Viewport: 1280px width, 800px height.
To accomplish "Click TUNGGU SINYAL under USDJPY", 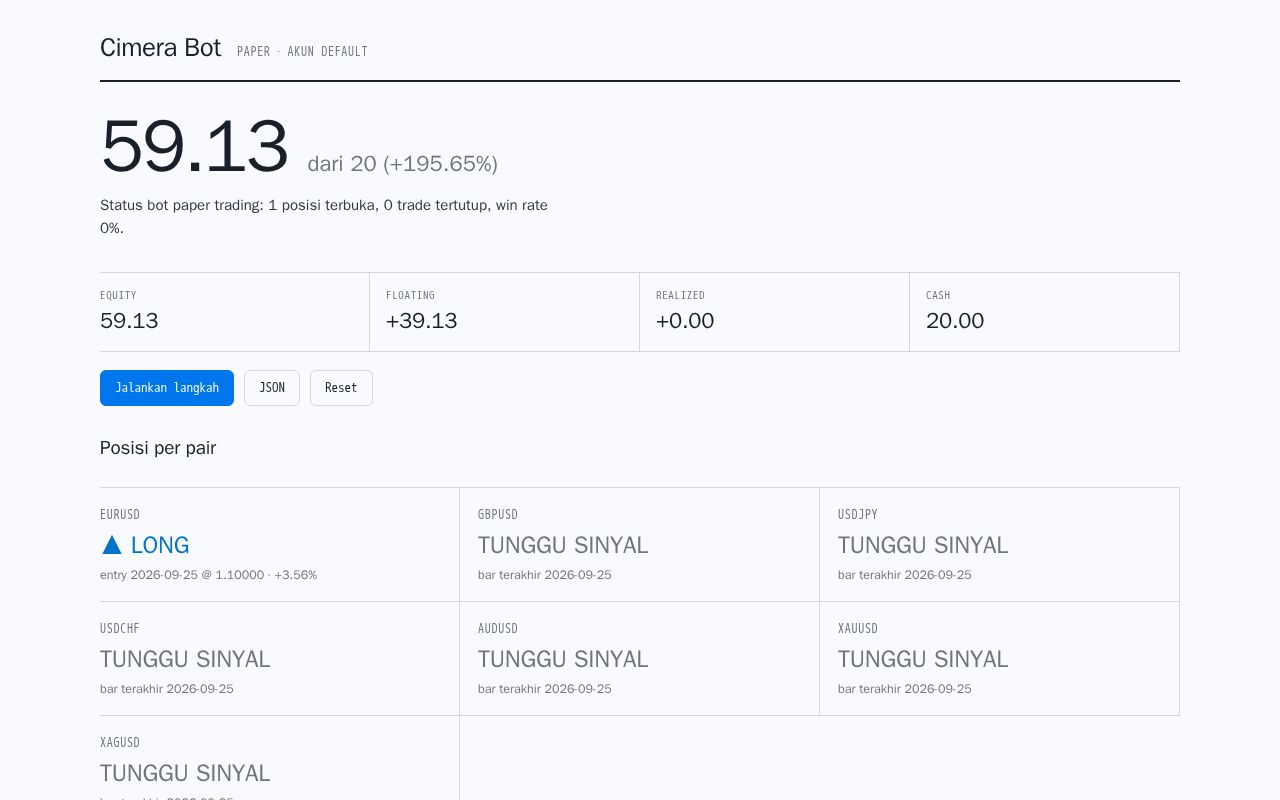I will [x=923, y=545].
